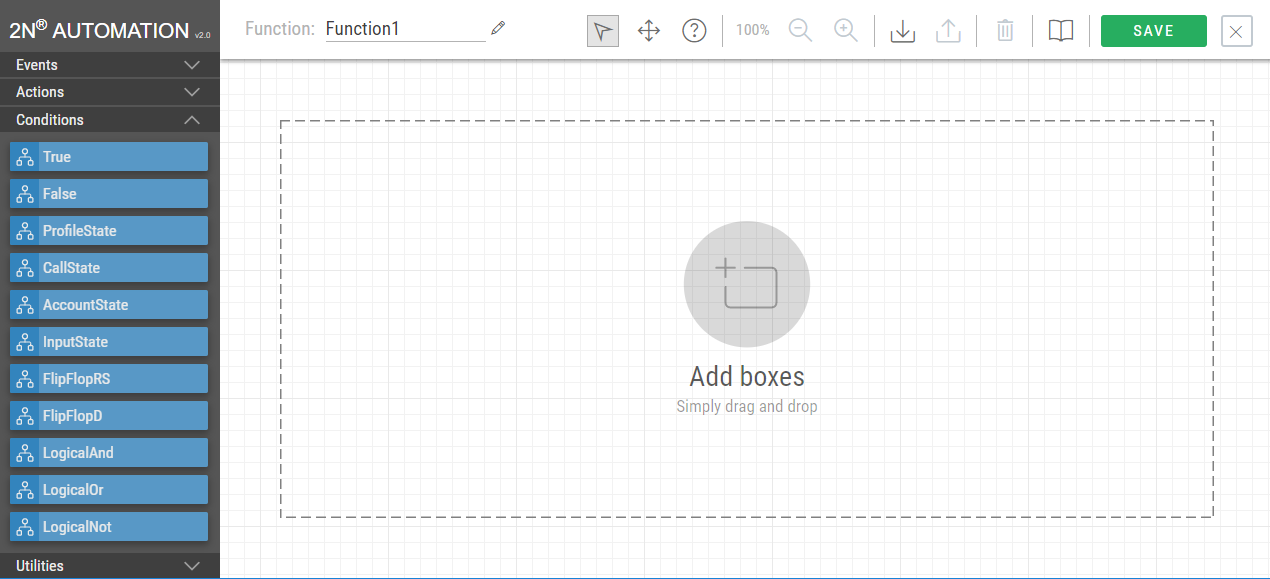Image resolution: width=1270 pixels, height=579 pixels.
Task: Select the FlipFlopRS condition block
Action: pos(109,379)
